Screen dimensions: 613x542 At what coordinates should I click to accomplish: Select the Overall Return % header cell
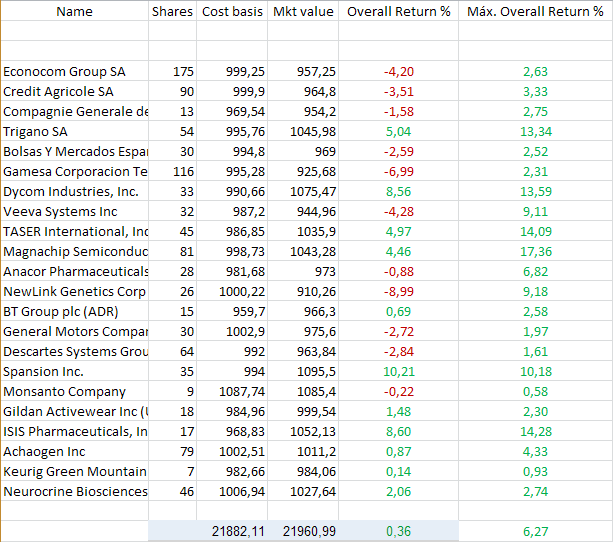tap(399, 11)
